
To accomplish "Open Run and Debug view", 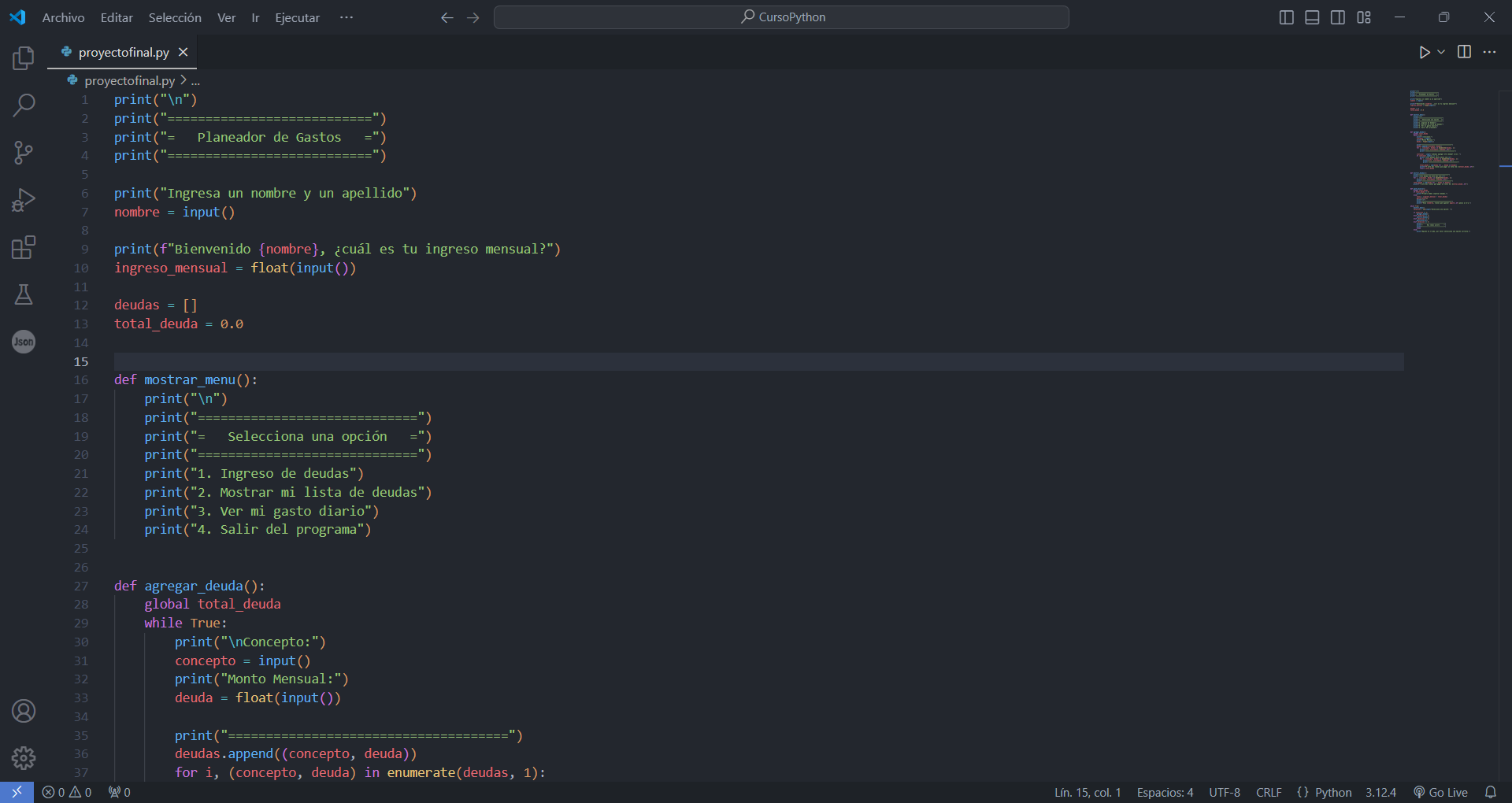I will click(24, 200).
